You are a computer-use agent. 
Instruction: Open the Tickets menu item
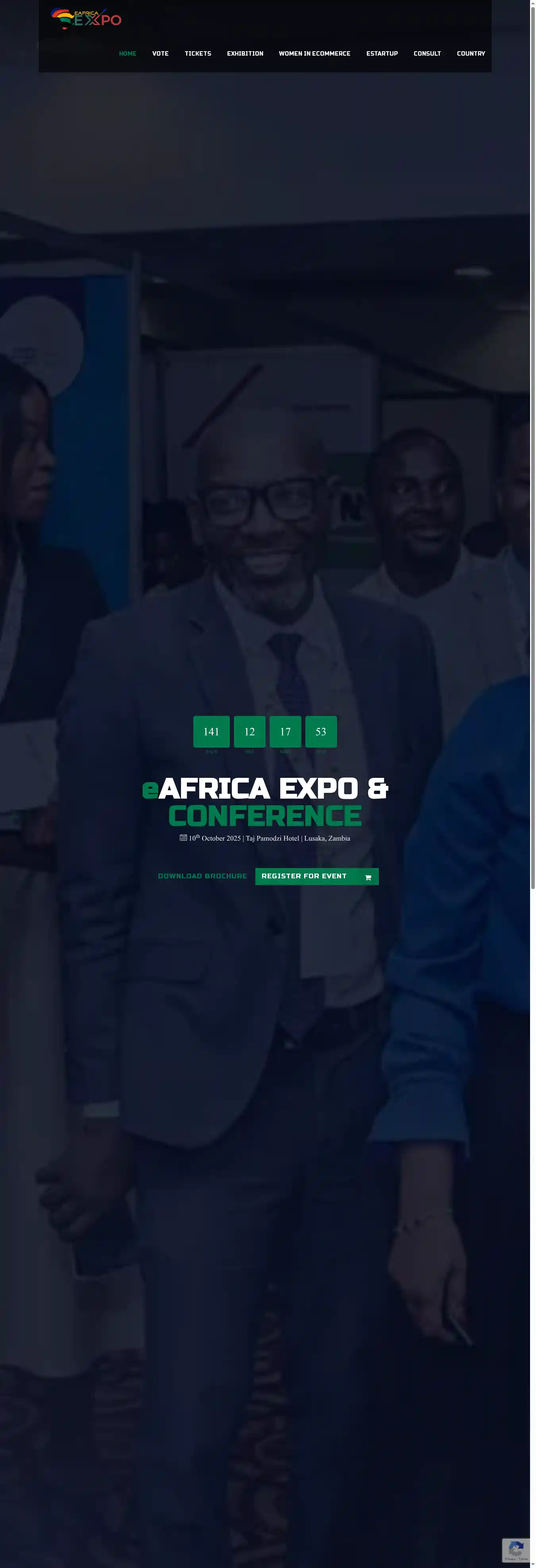pos(198,54)
